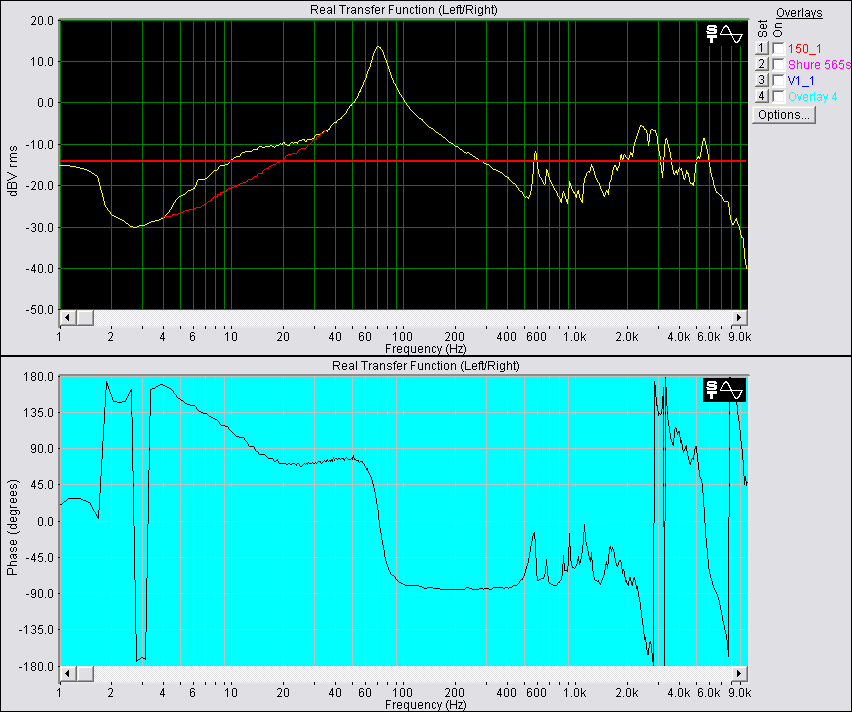Click the left scroll arrow under the magnitude plot
The width and height of the screenshot is (852, 712).
67,317
